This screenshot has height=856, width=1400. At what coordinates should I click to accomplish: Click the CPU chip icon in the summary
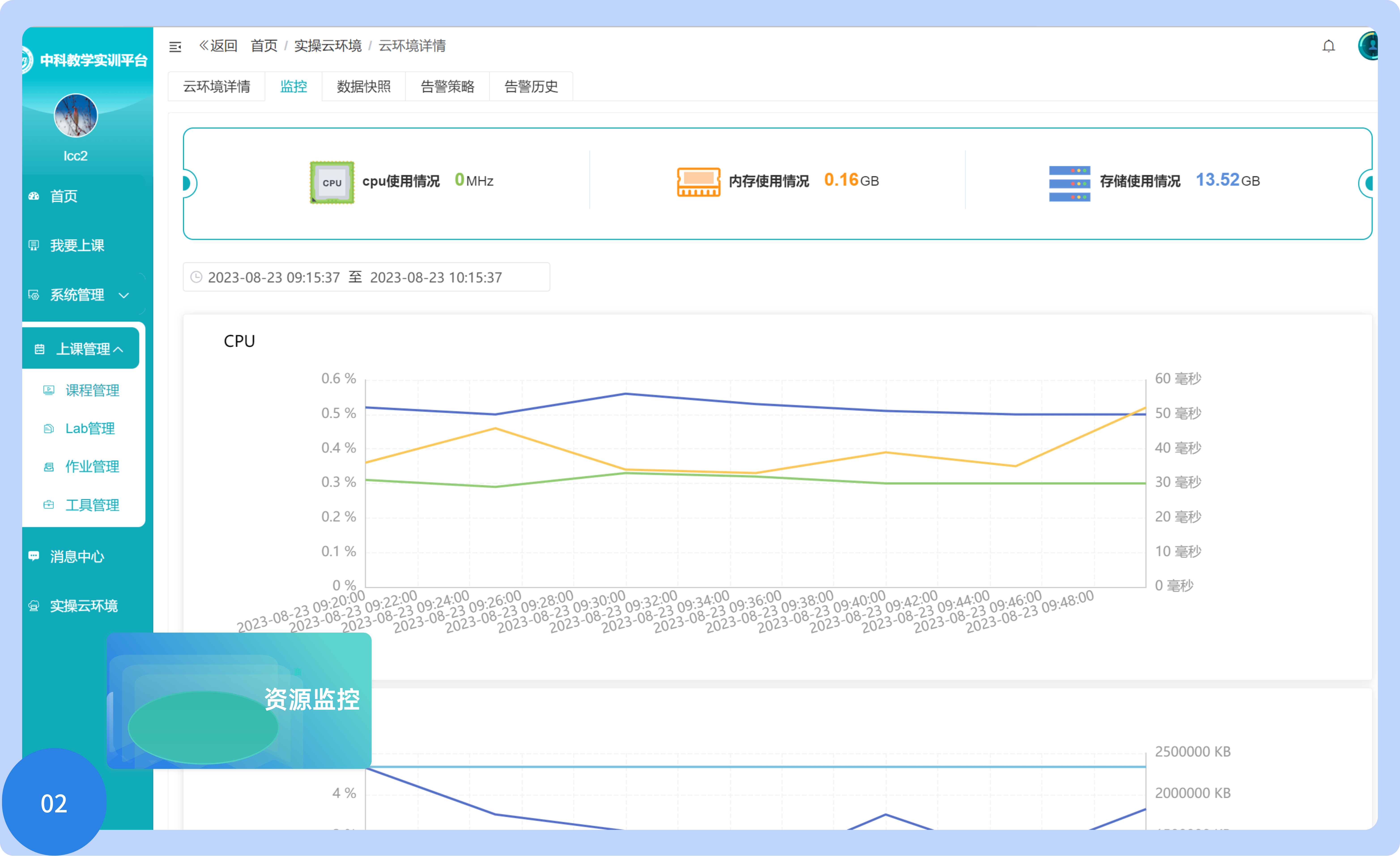pyautogui.click(x=332, y=182)
